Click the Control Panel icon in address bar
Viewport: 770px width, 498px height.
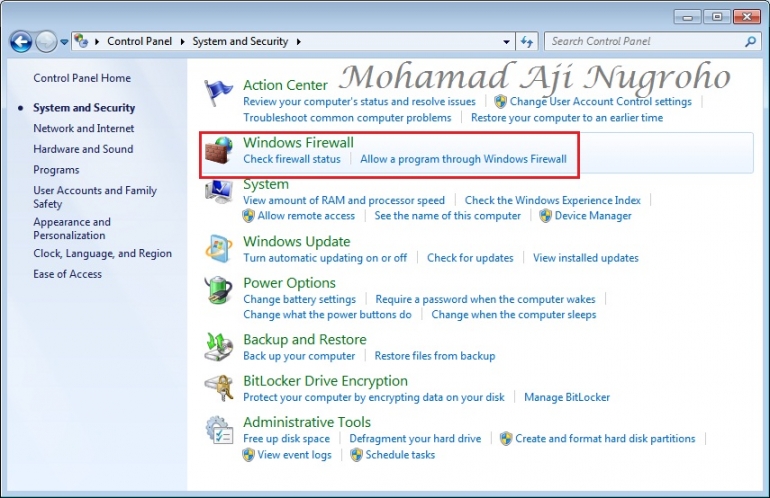[82, 41]
